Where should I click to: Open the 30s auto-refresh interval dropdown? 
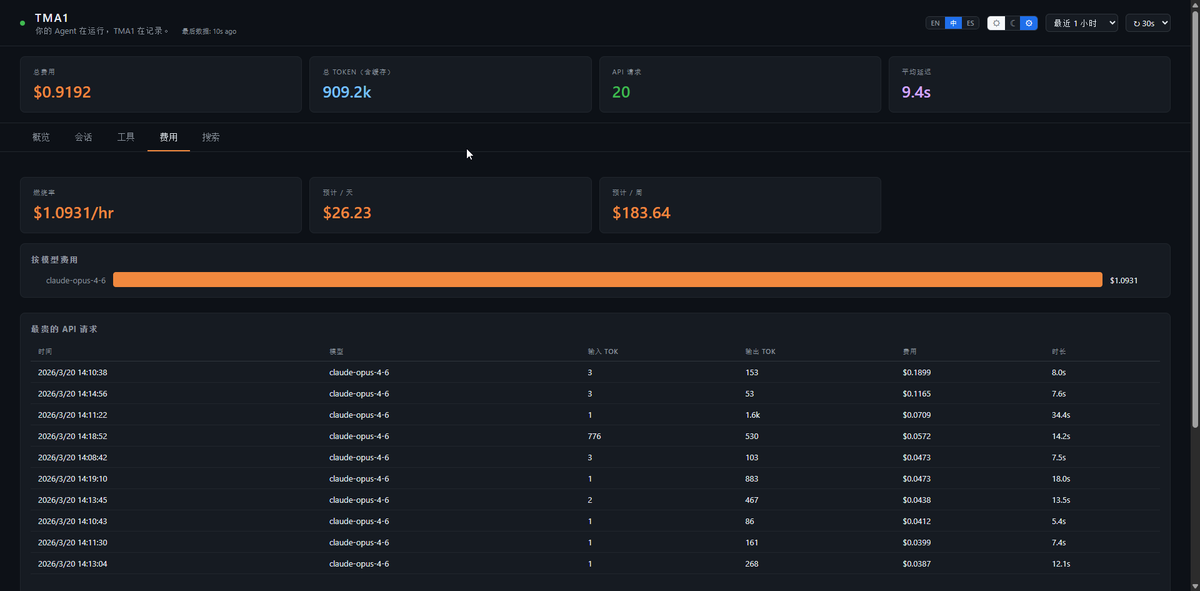tap(1147, 23)
